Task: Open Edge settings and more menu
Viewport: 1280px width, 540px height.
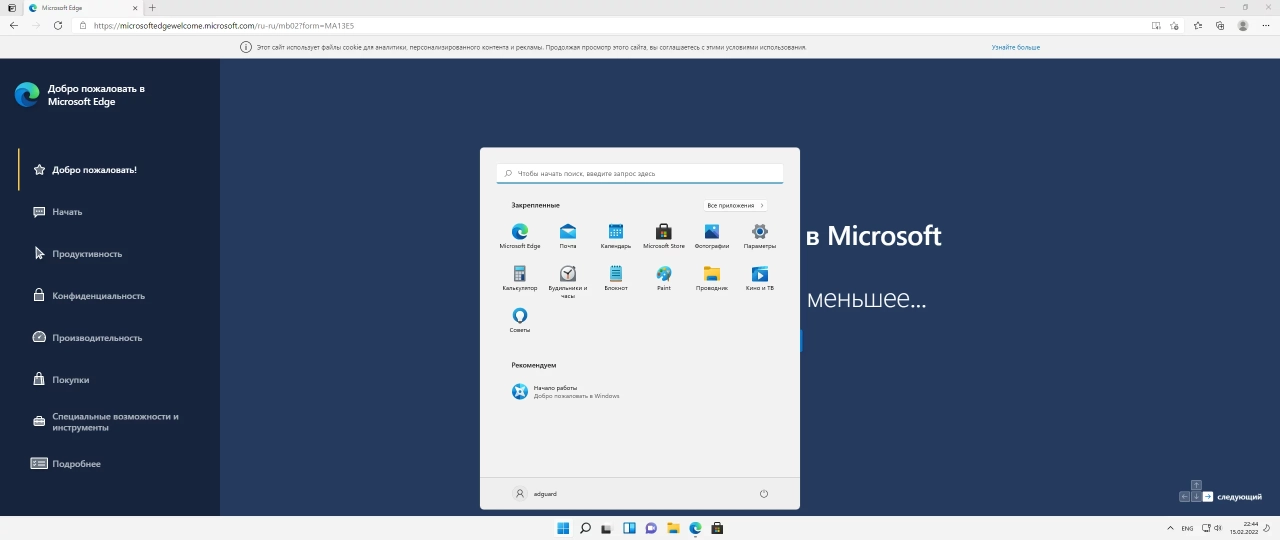Action: [1266, 25]
